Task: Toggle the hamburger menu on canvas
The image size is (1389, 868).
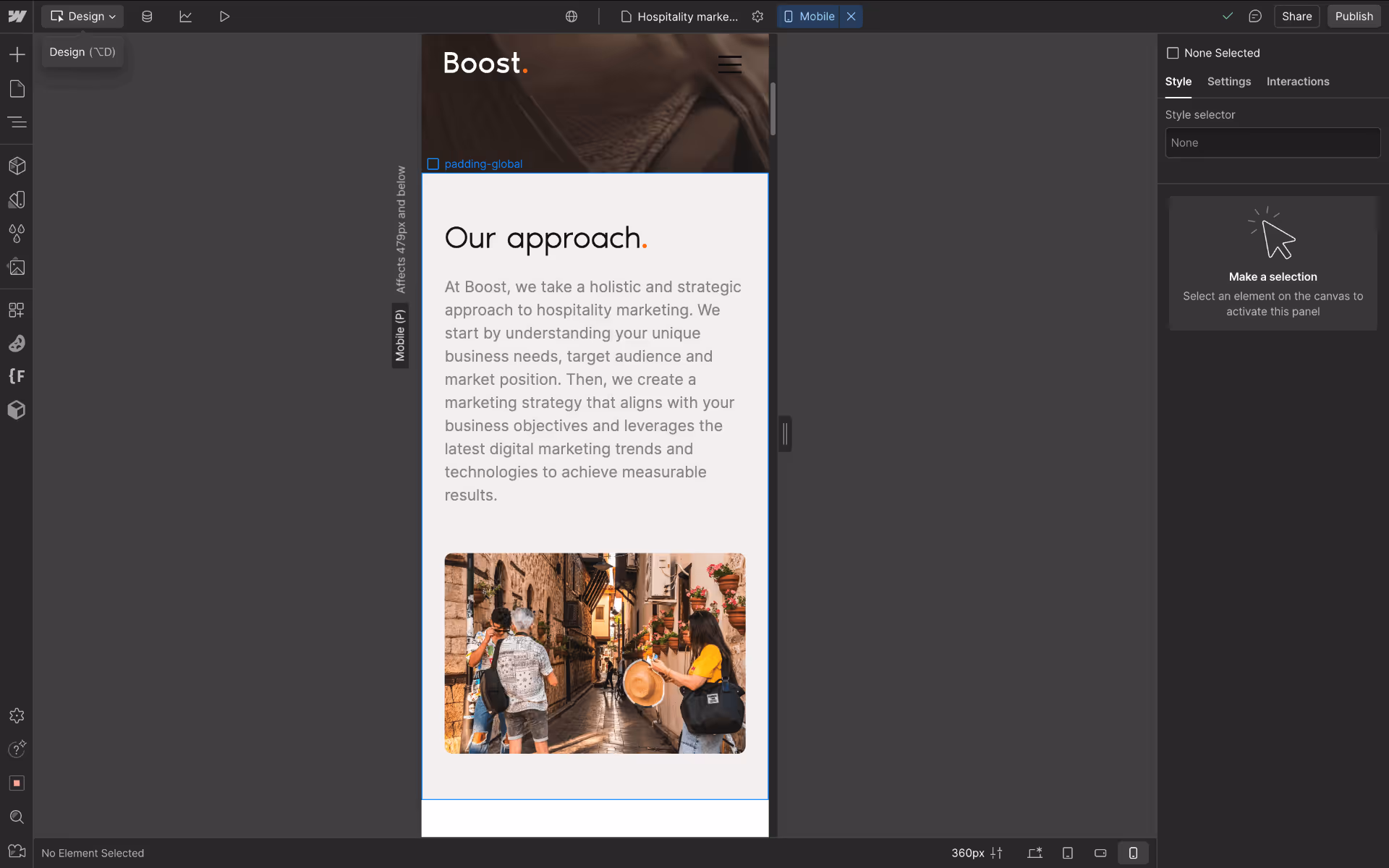Action: [x=729, y=64]
